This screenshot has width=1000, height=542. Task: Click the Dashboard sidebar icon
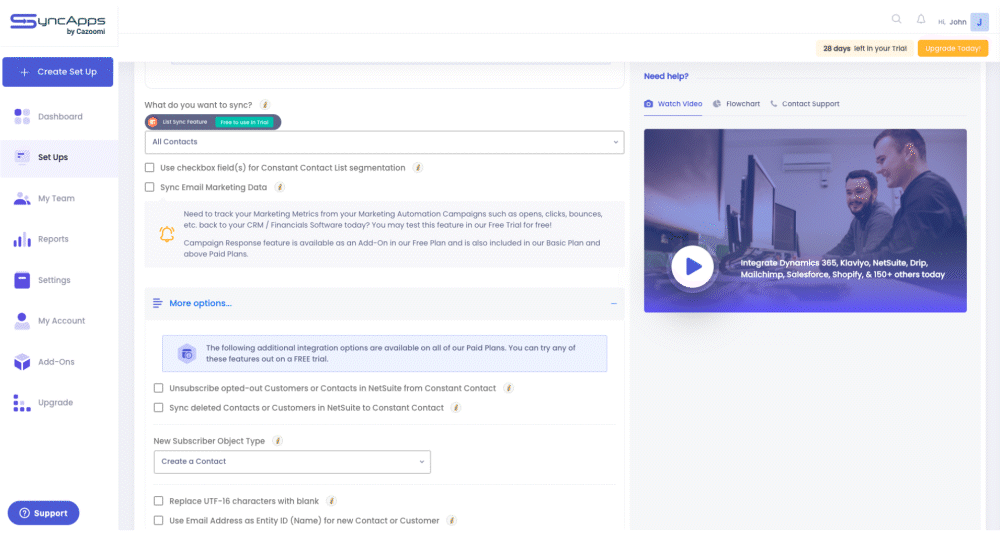coord(22,116)
